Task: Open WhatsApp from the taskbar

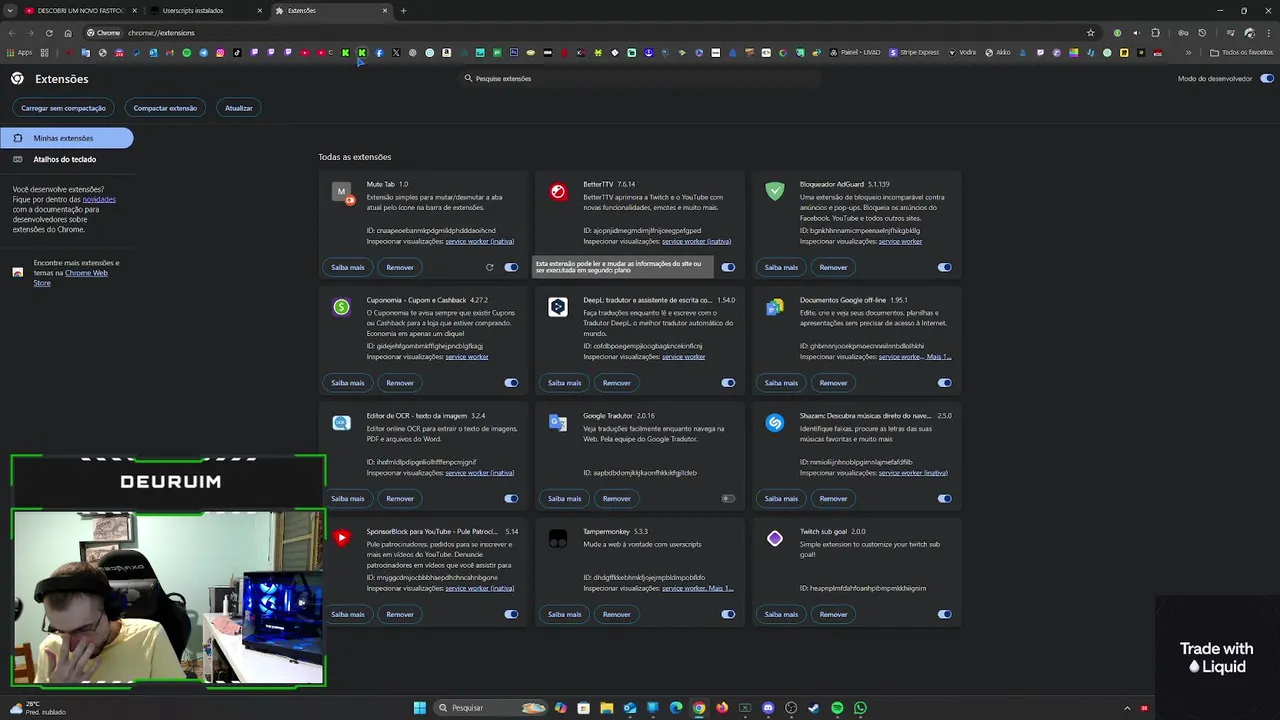Action: click(860, 708)
